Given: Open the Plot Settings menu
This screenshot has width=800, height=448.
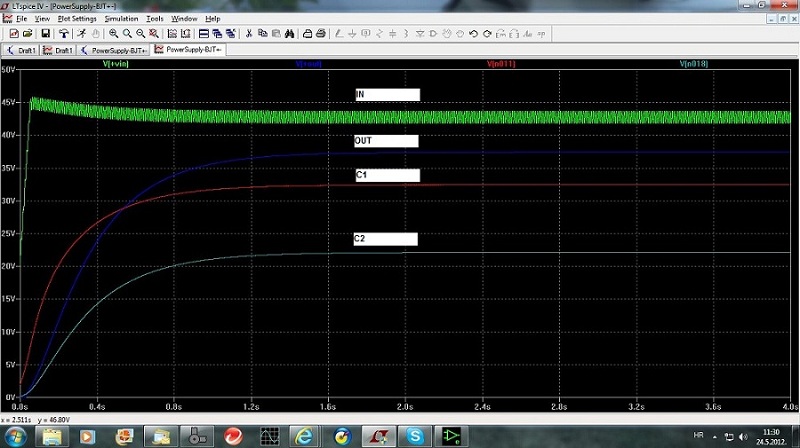Looking at the screenshot, I should tap(77, 18).
